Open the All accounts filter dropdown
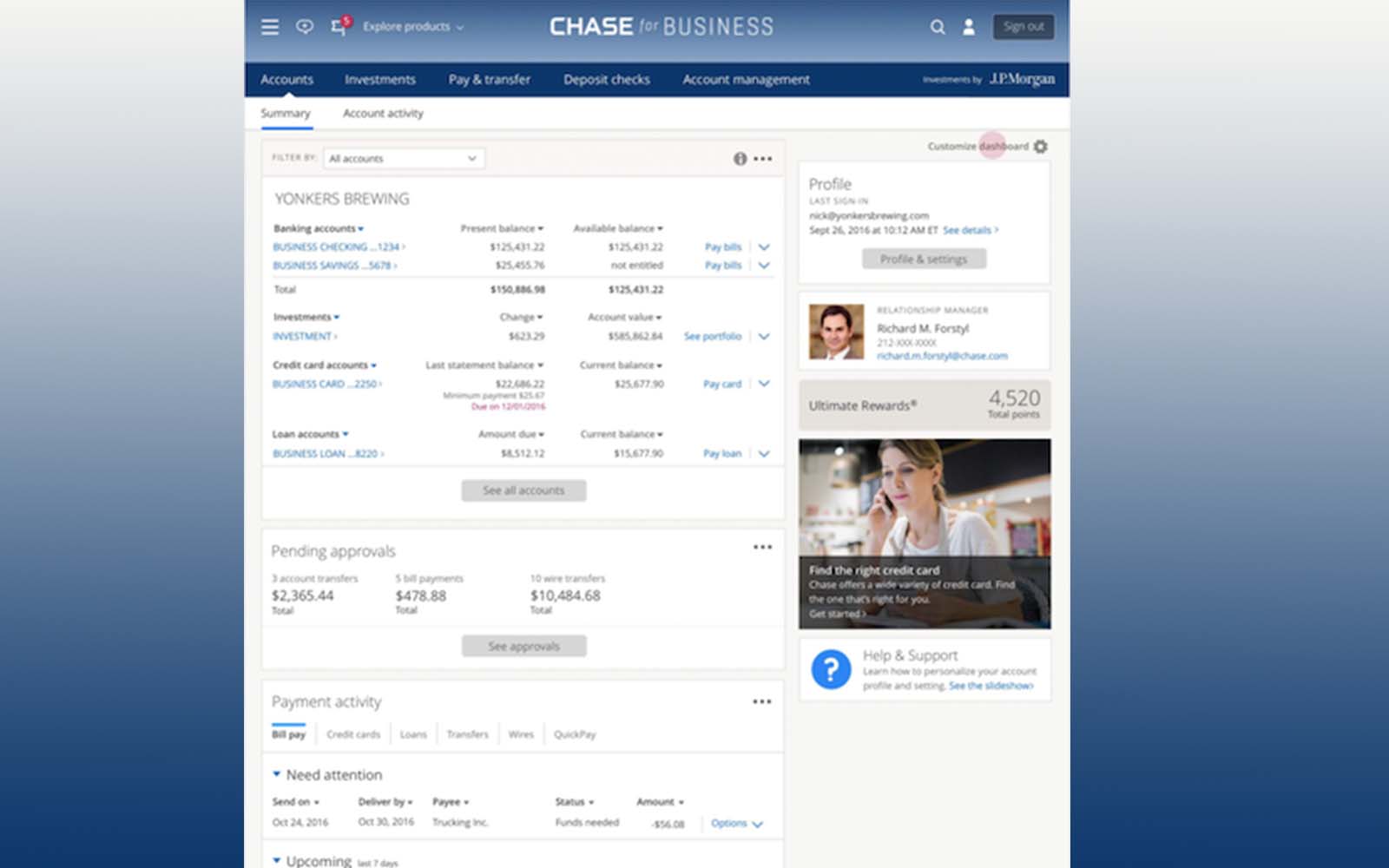 pyautogui.click(x=404, y=159)
